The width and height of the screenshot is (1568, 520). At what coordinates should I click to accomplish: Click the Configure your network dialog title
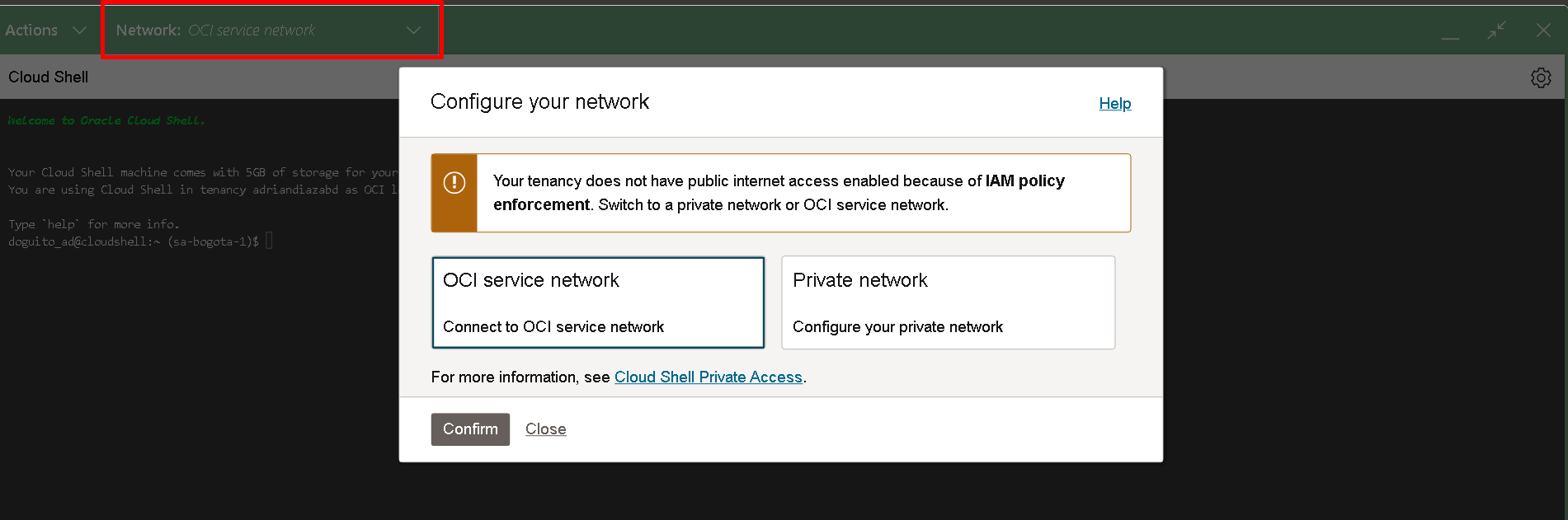539,102
